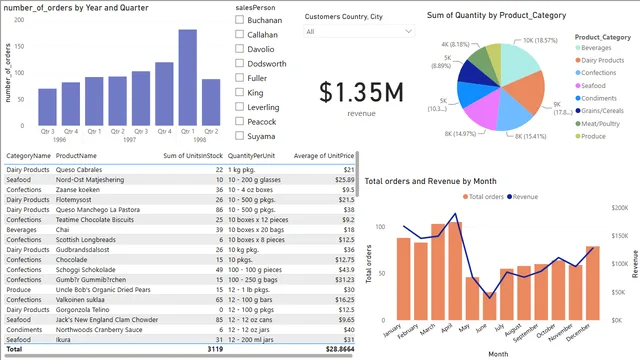Click the Confections legend color dot
This screenshot has width=640, height=360.
578,73
